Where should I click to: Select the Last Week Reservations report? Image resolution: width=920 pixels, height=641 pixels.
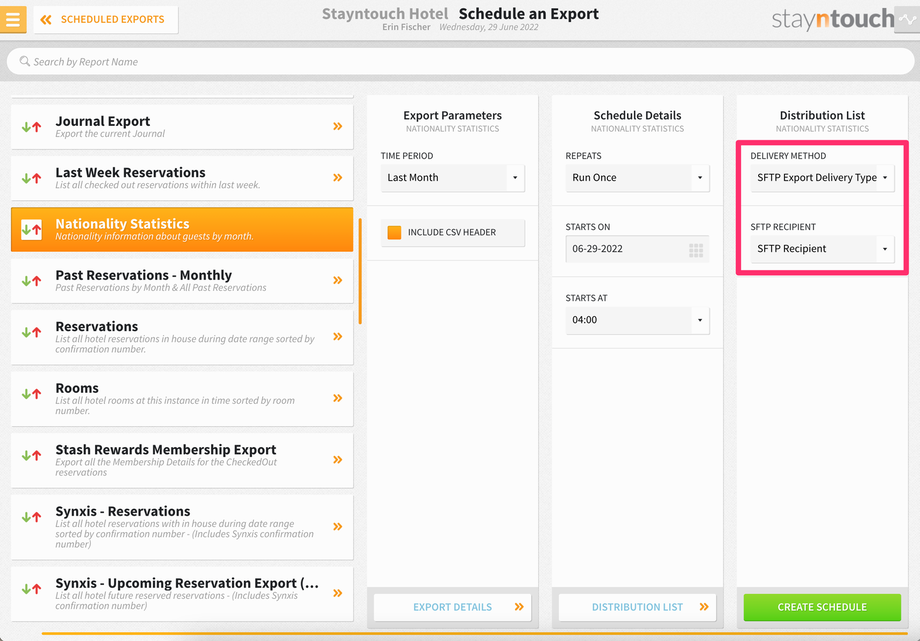point(182,178)
